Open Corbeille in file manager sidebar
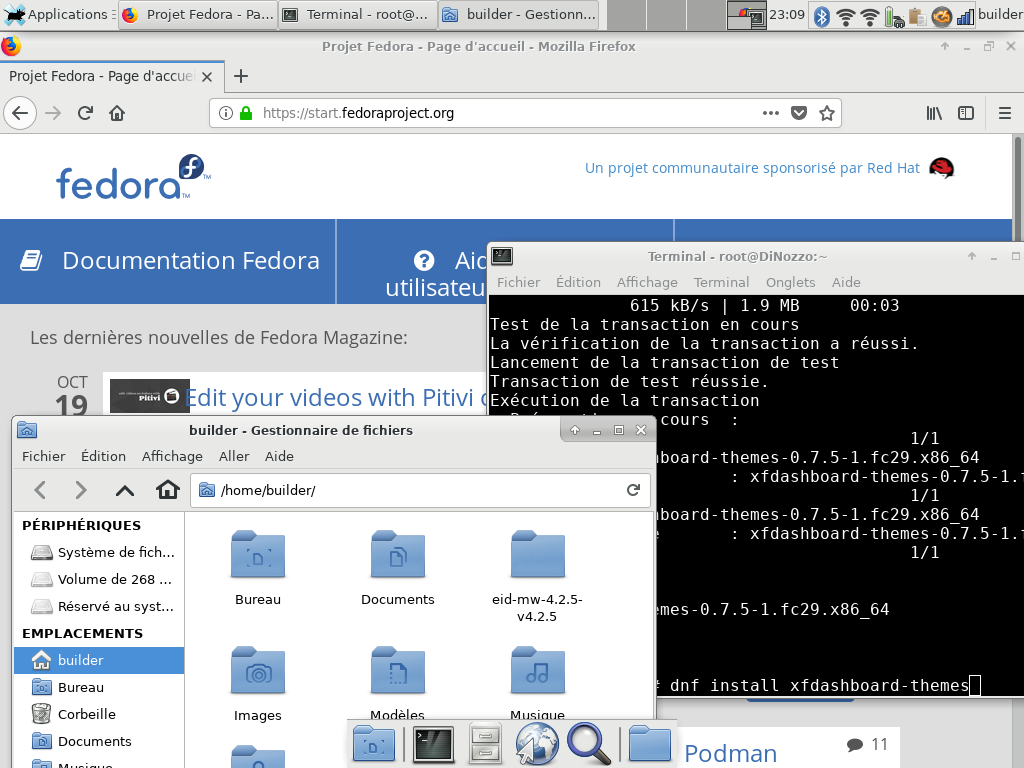Image resolution: width=1024 pixels, height=768 pixels. click(x=99, y=714)
